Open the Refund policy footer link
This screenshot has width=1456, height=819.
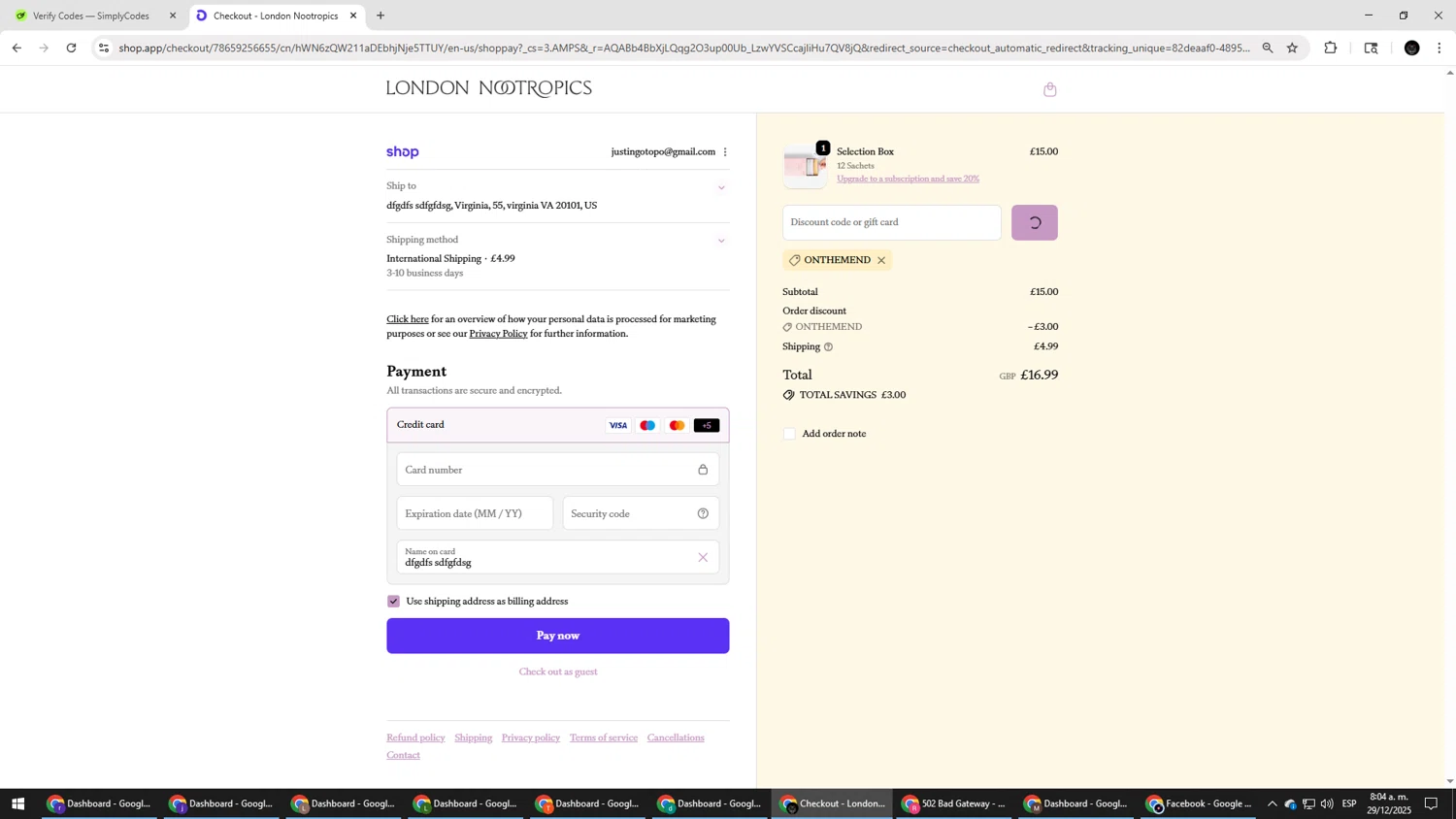415,737
